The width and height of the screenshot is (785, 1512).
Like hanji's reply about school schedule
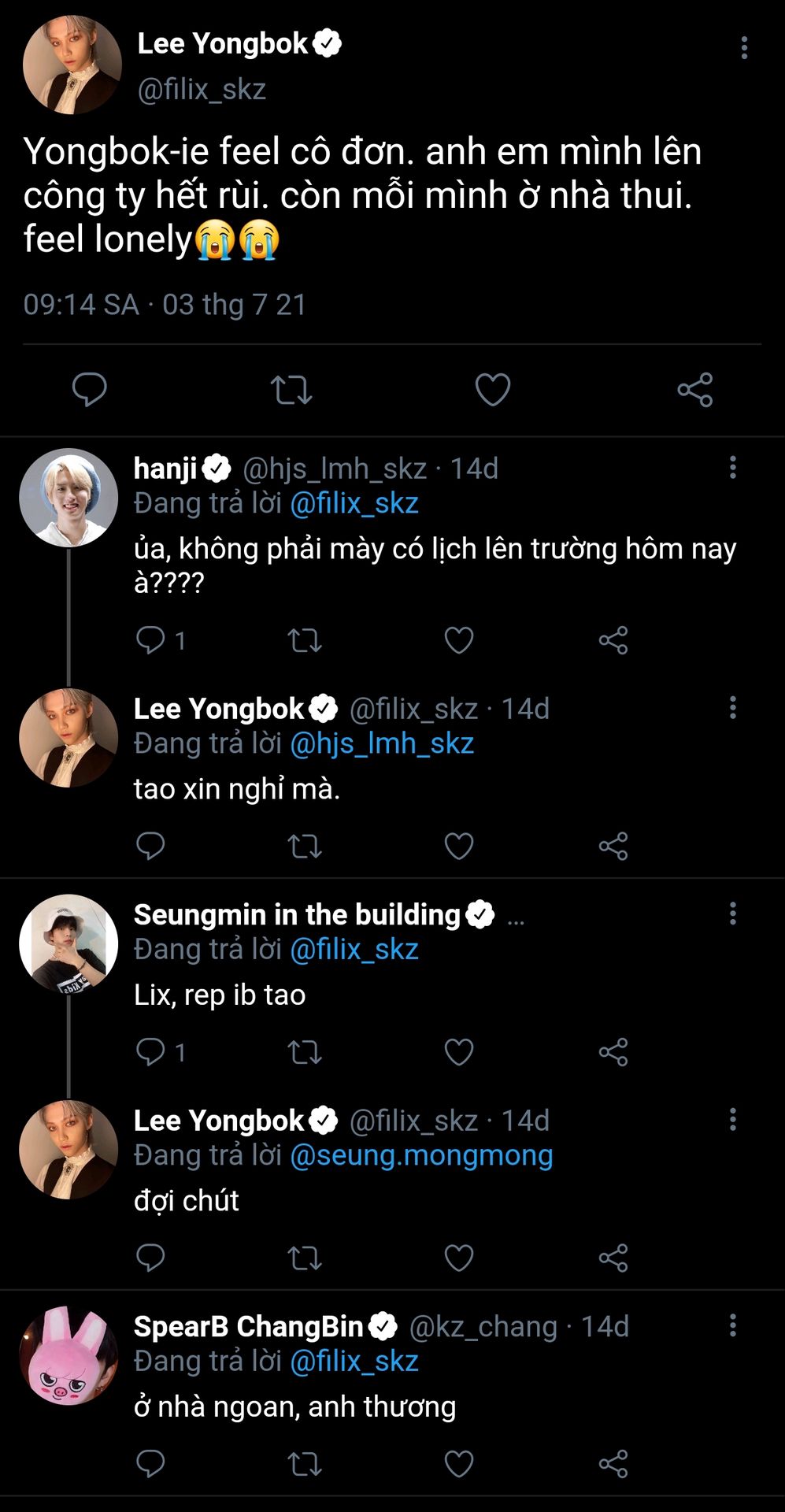coord(459,640)
